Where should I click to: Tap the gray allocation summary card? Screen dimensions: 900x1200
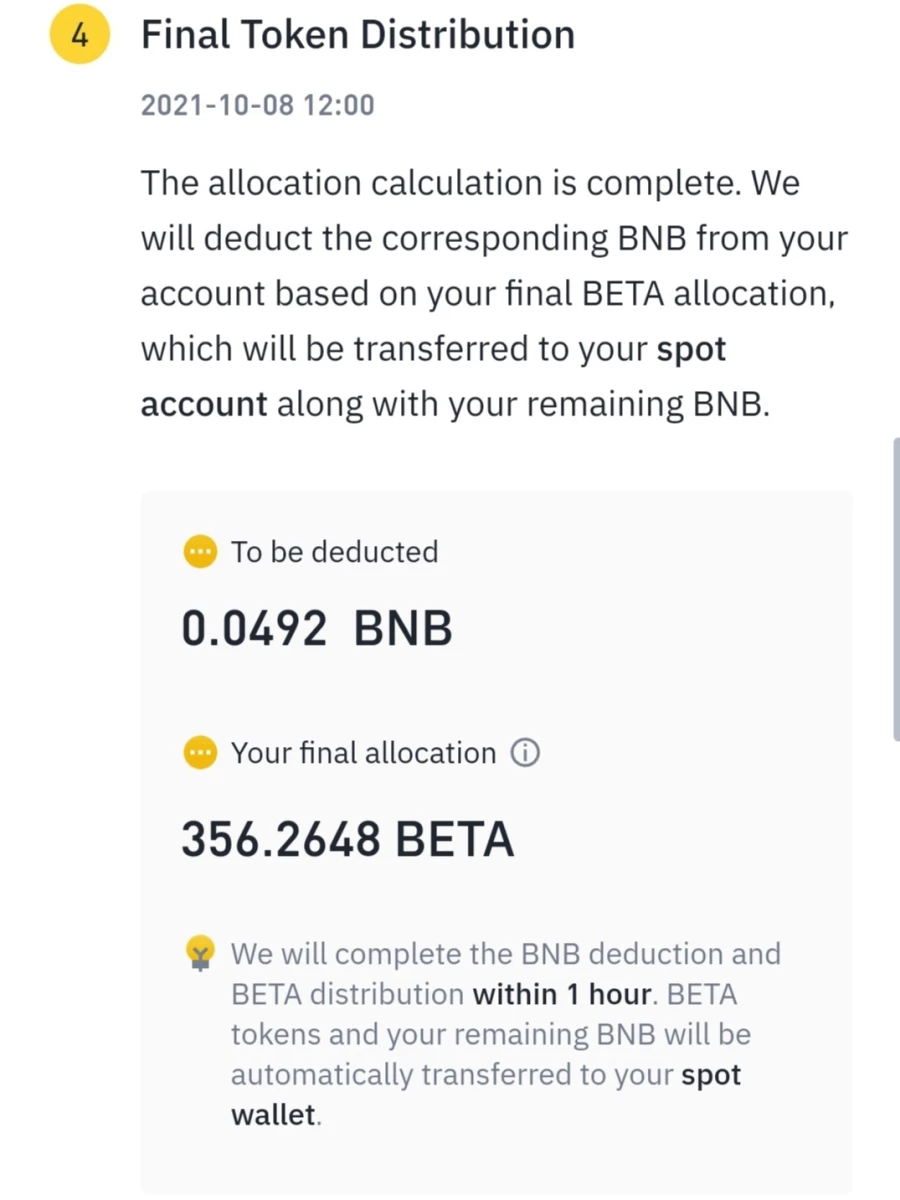click(x=496, y=841)
